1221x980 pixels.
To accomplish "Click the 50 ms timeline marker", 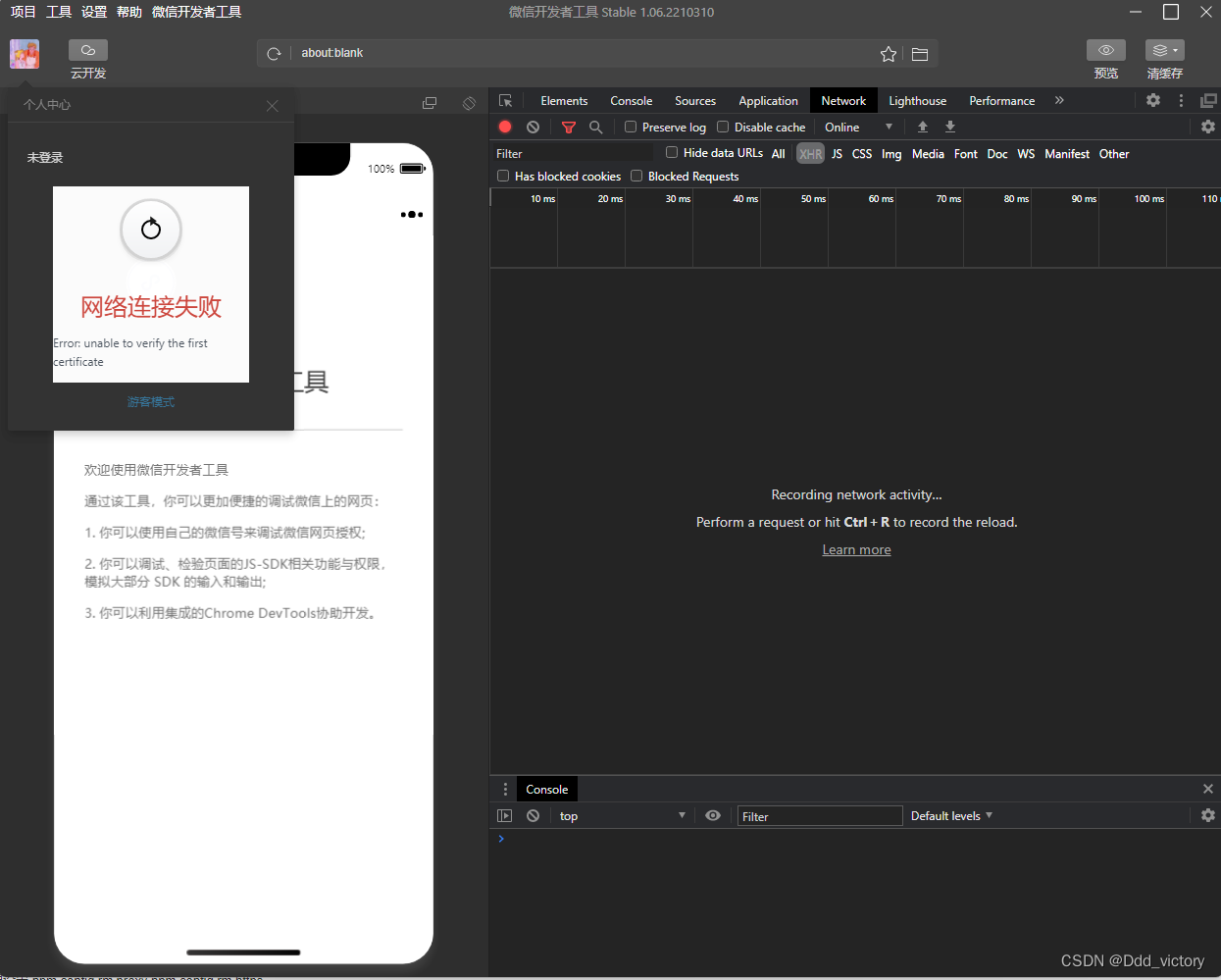I will click(813, 199).
